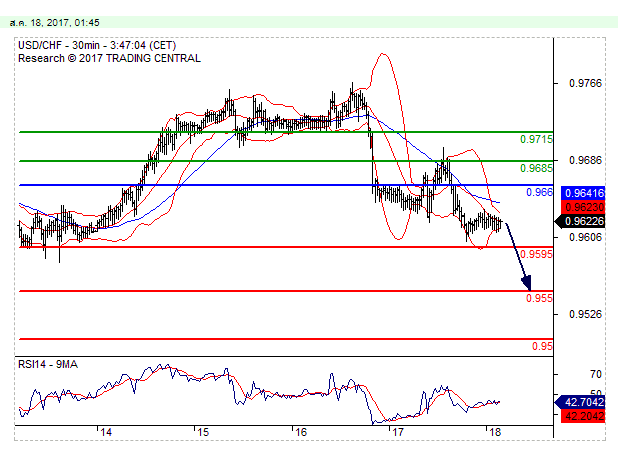Click the 0.9686 axis value
The height and width of the screenshot is (450, 618).
coord(585,160)
